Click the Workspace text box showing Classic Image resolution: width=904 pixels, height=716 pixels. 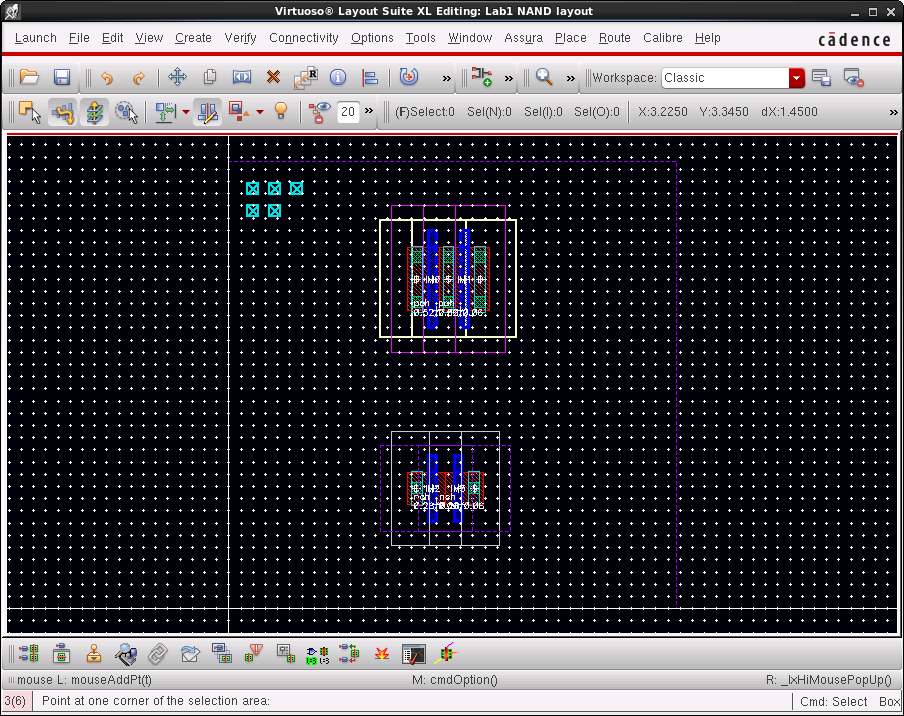[725, 78]
